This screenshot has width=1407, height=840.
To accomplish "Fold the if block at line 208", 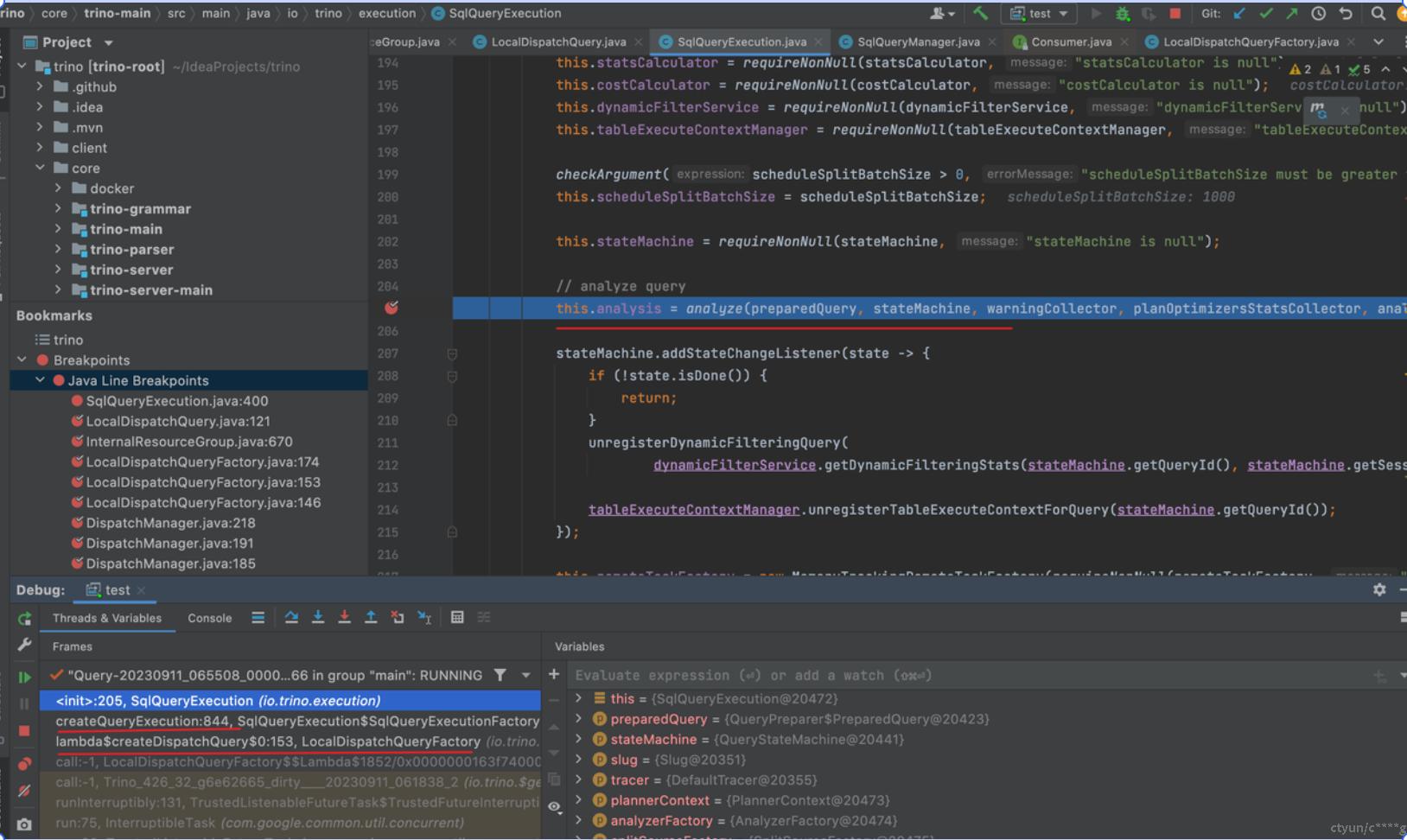I will (452, 376).
